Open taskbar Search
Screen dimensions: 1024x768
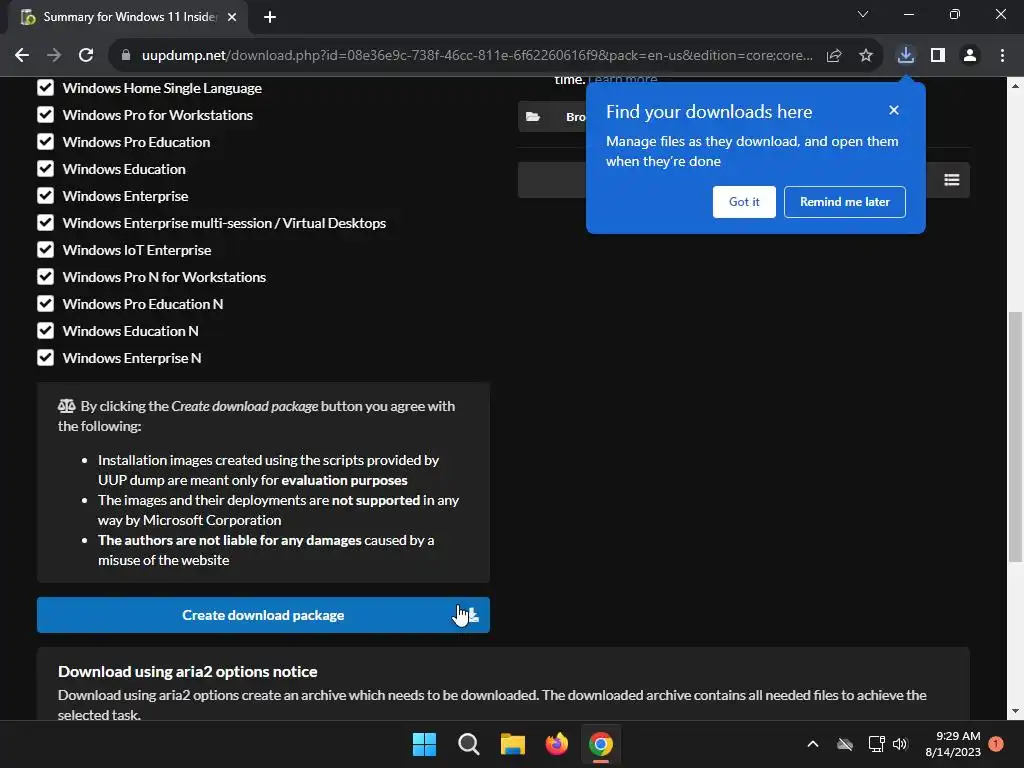pyautogui.click(x=468, y=744)
